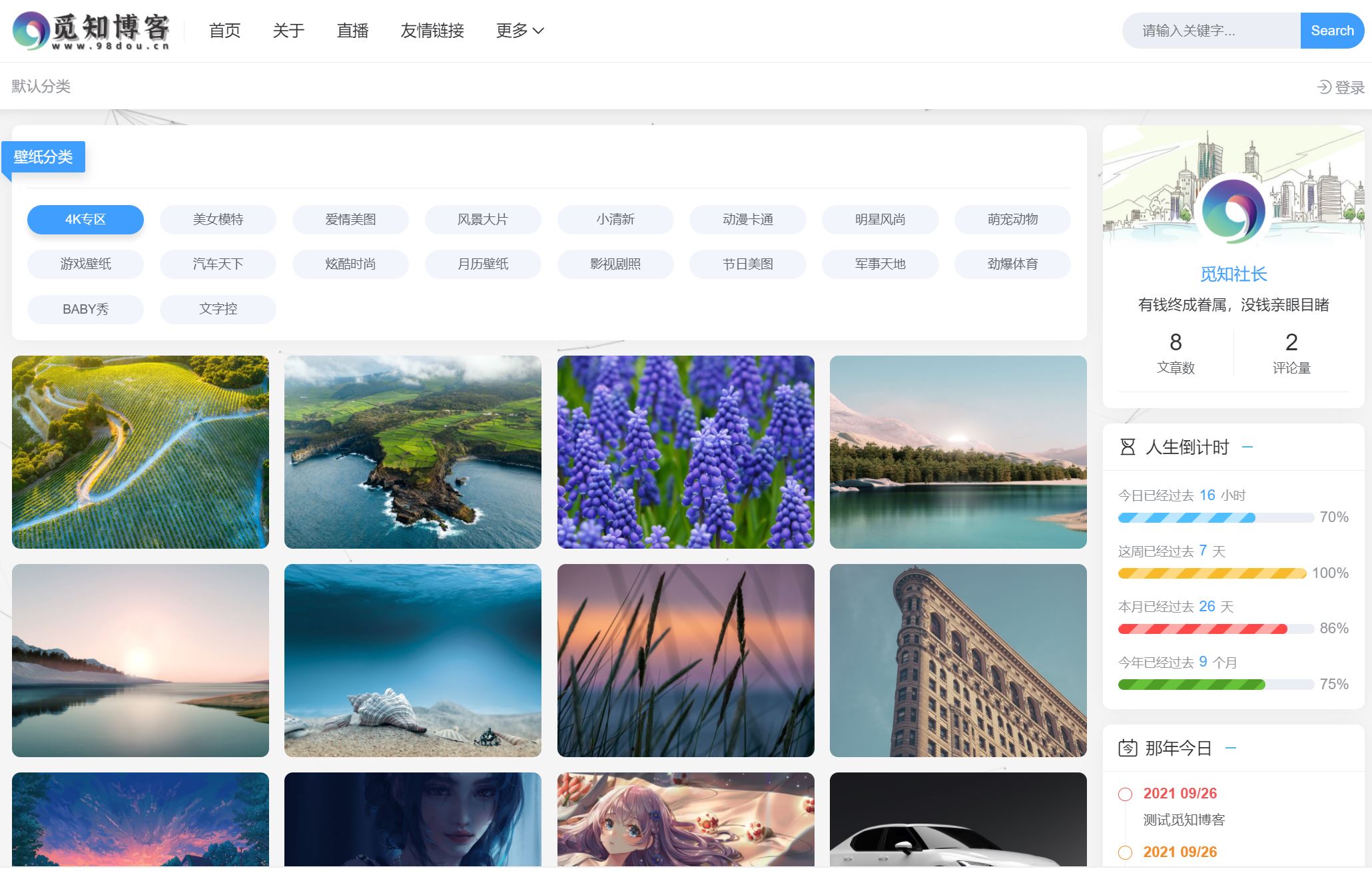Pick the 炫酷时尚 category
Viewport: 1372px width, 873px height.
tap(350, 264)
